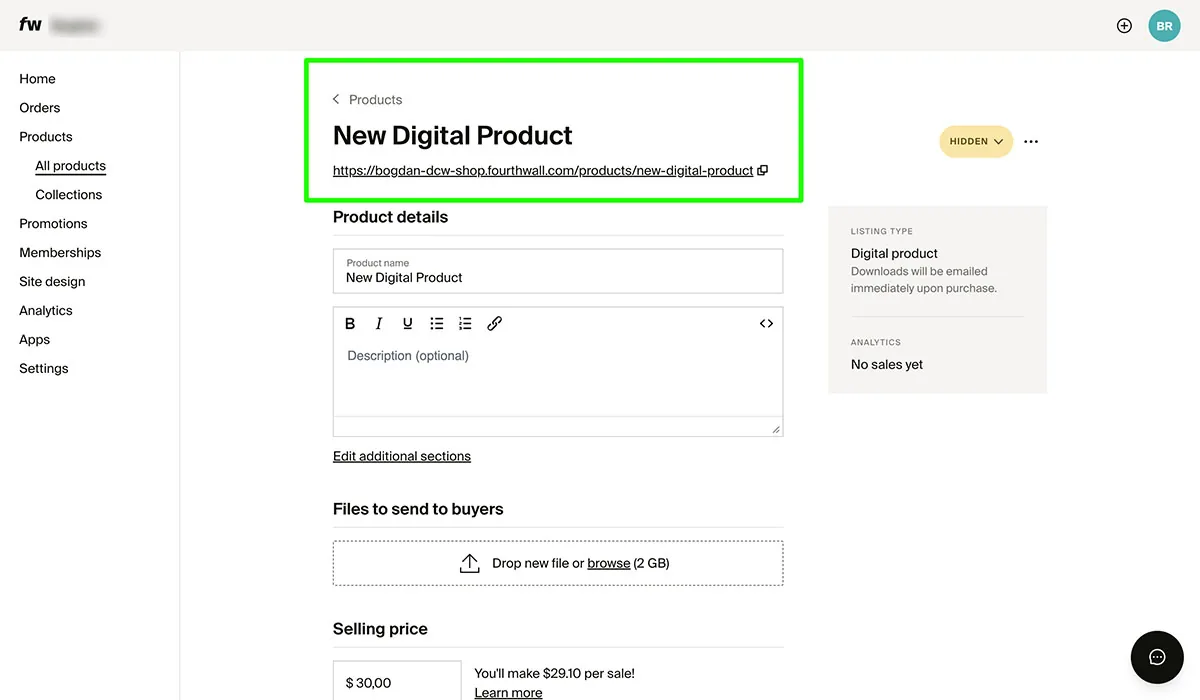Click the selling price input field
This screenshot has width=1200, height=700.
(x=397, y=682)
